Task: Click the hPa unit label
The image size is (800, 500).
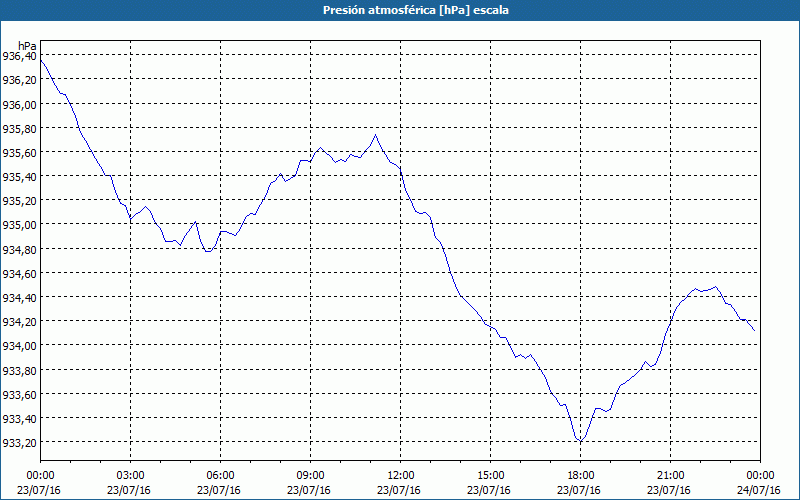Action: (27, 45)
